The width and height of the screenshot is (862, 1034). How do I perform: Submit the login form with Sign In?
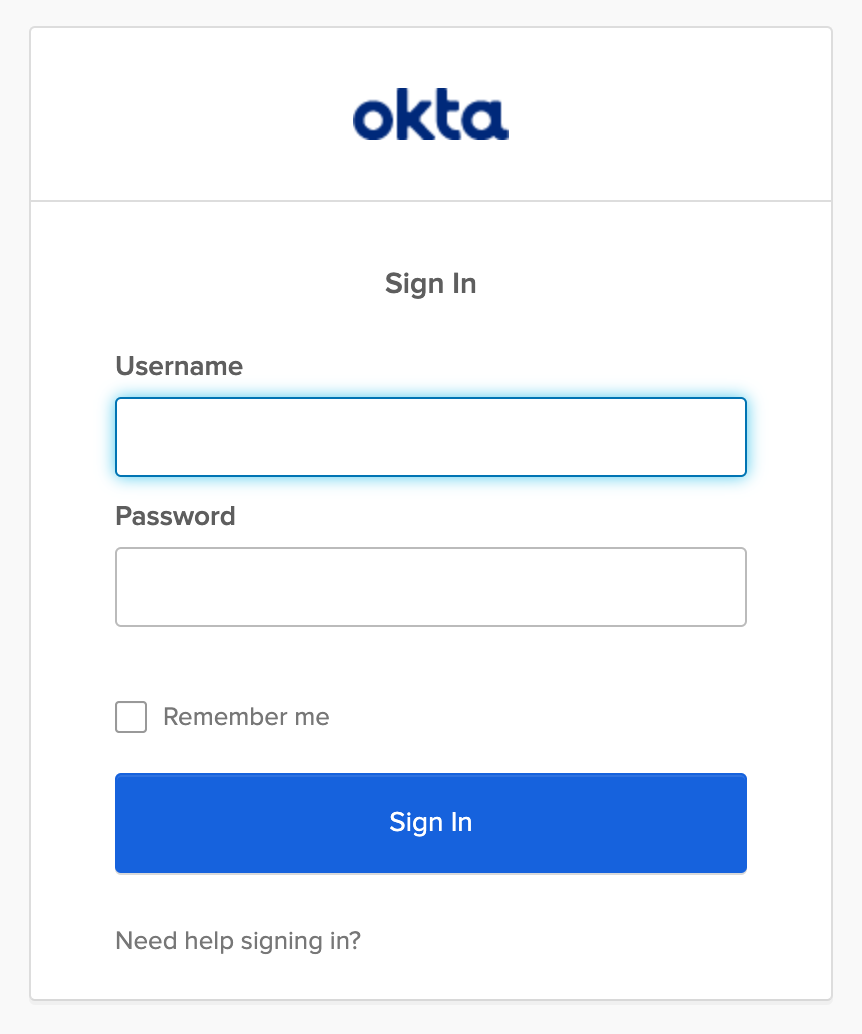[430, 822]
